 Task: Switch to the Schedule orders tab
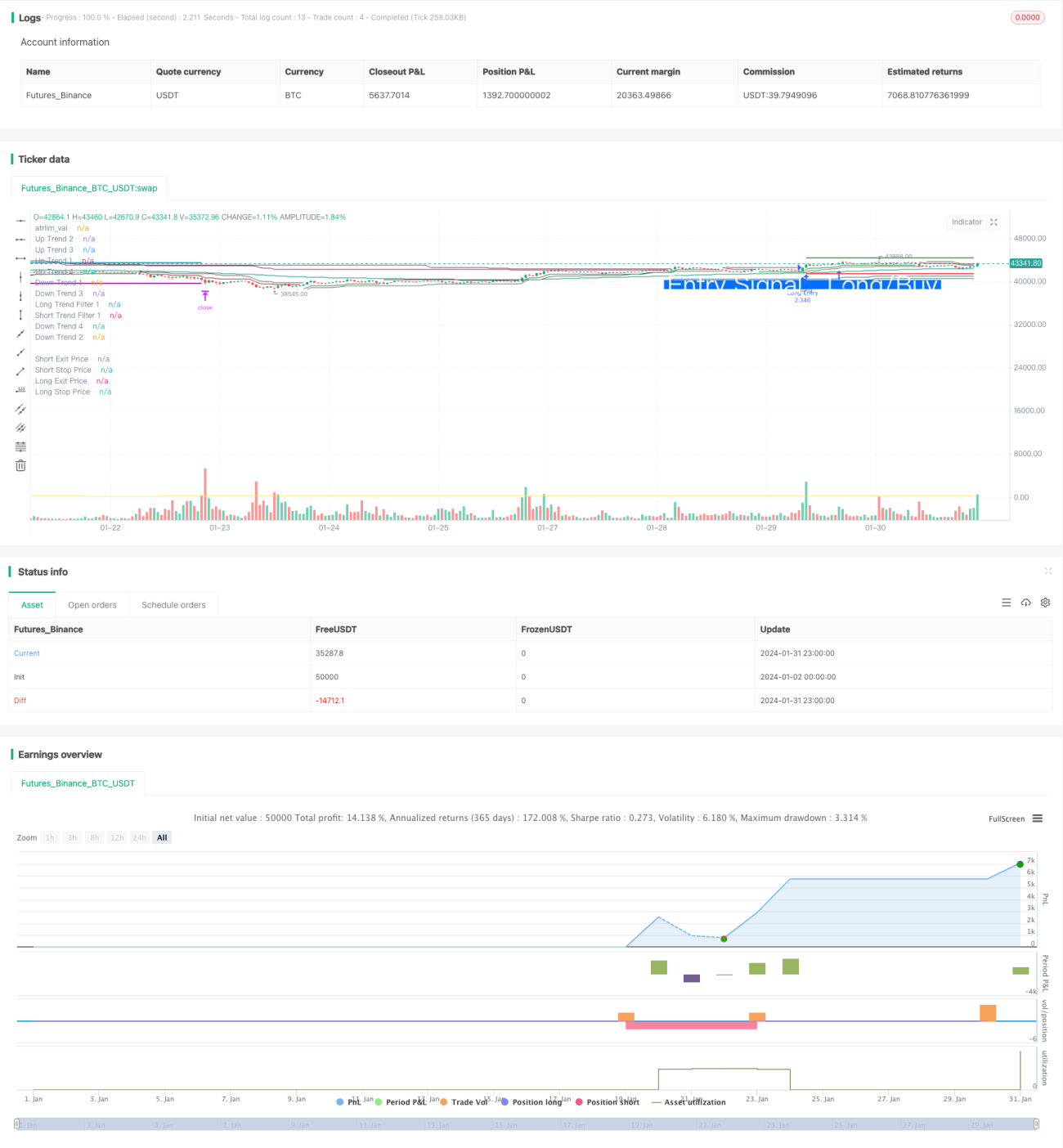pos(173,605)
